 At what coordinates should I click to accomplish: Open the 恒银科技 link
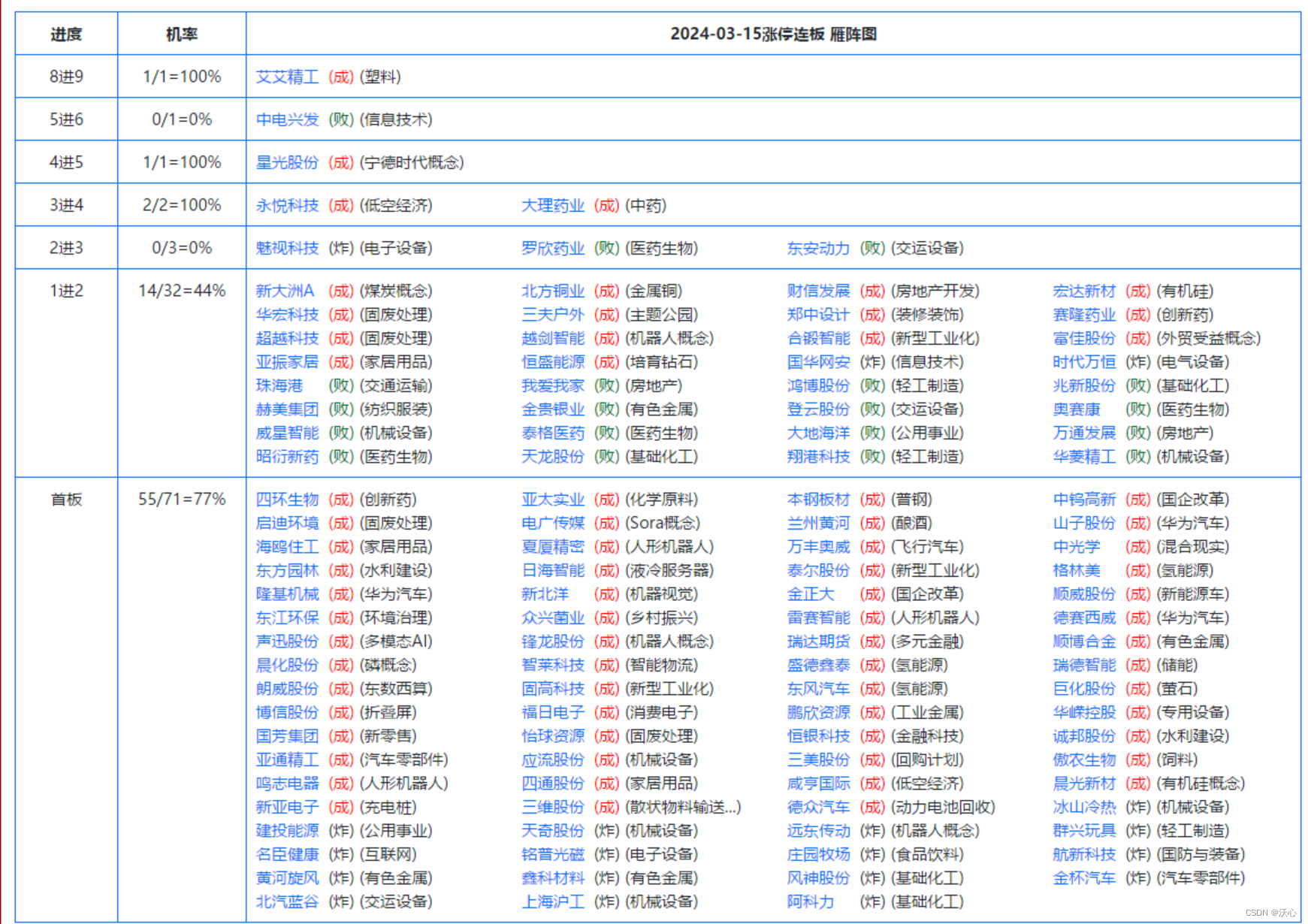pyautogui.click(x=818, y=736)
